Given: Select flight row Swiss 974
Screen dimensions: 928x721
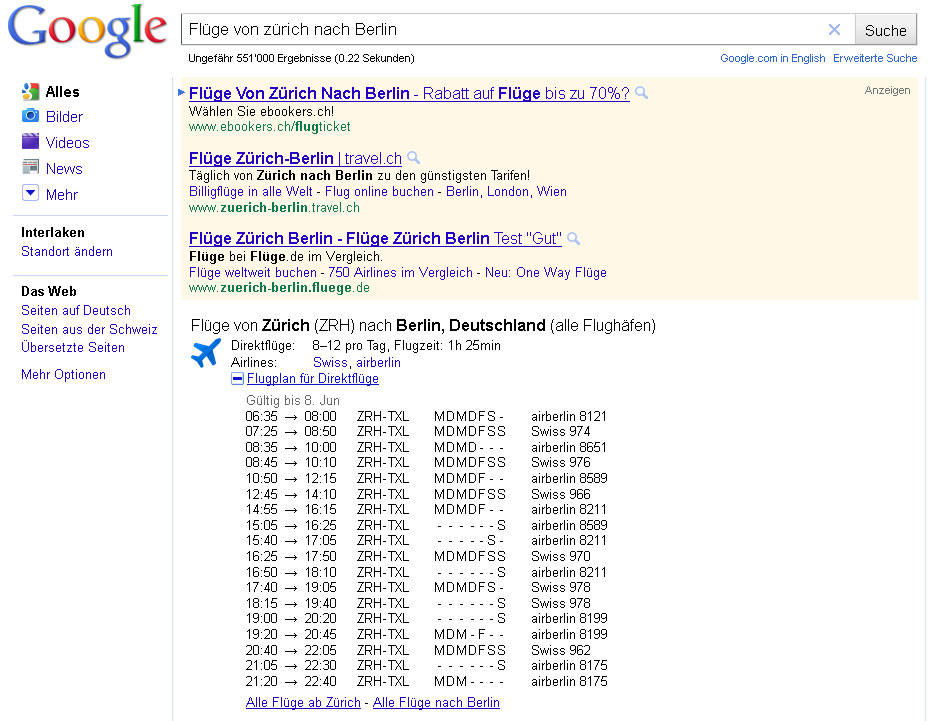Looking at the screenshot, I should [x=418, y=432].
